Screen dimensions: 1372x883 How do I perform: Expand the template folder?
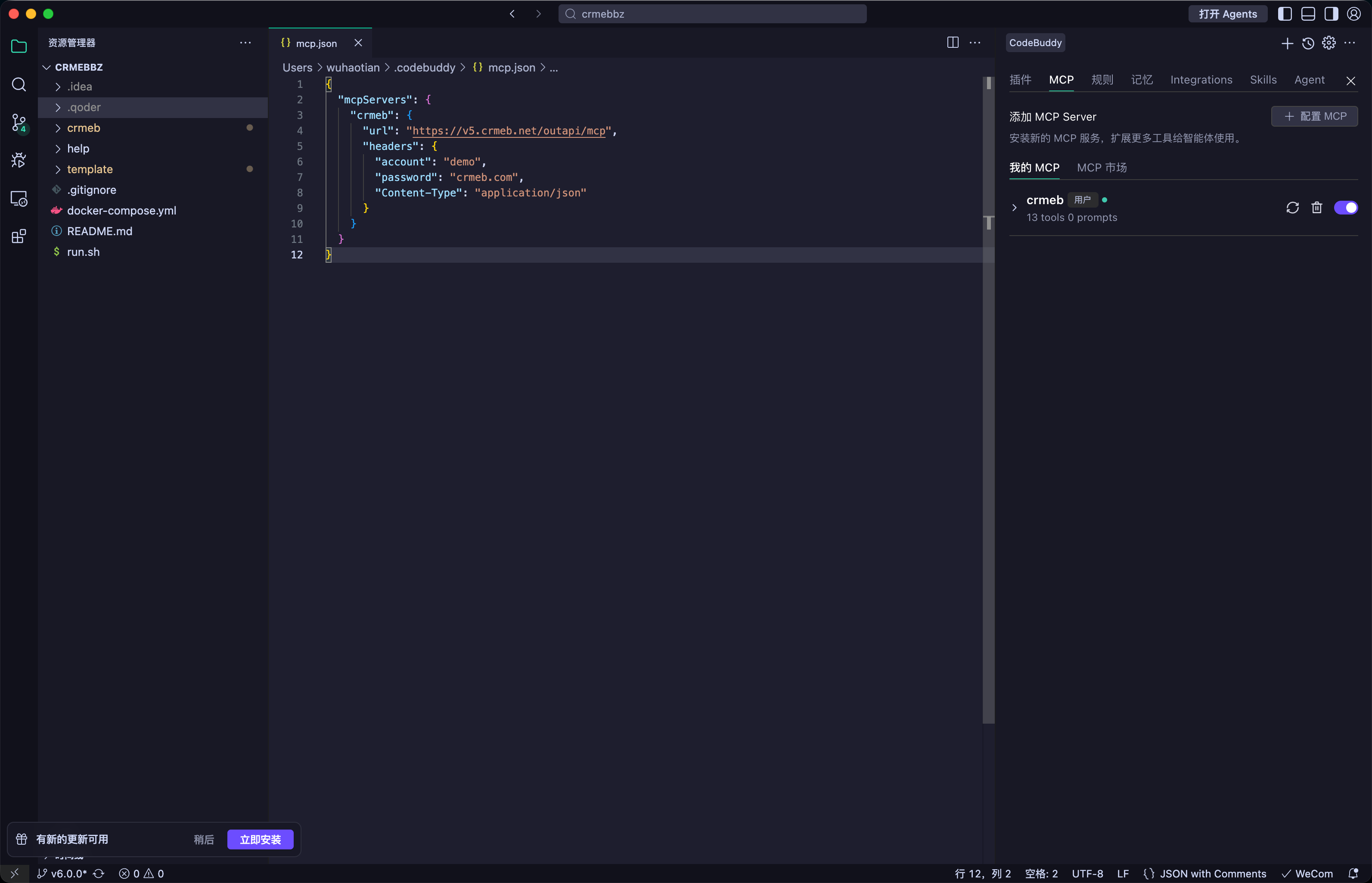[90, 169]
